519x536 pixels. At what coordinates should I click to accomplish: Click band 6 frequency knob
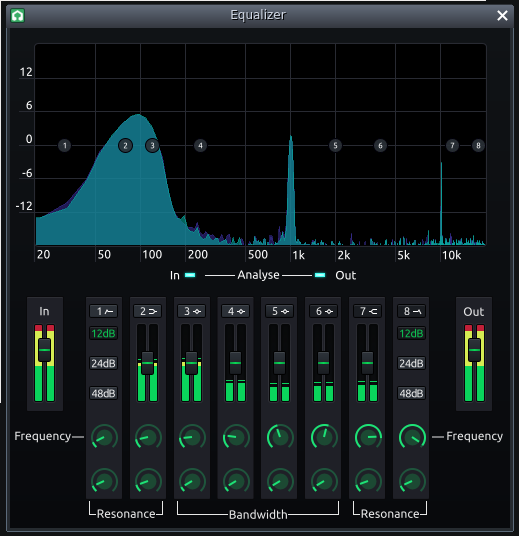324,437
